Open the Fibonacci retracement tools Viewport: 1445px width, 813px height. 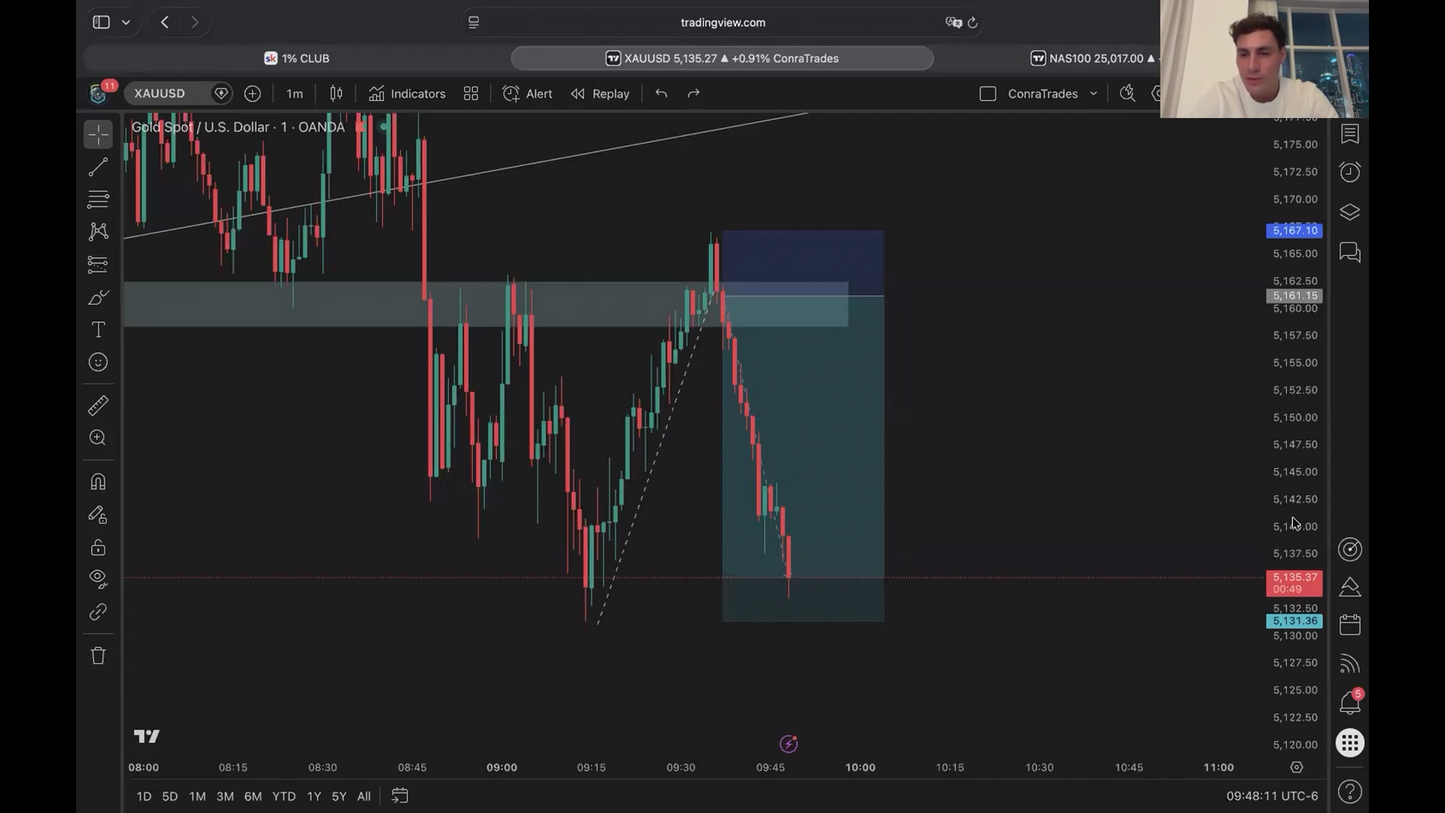98,199
